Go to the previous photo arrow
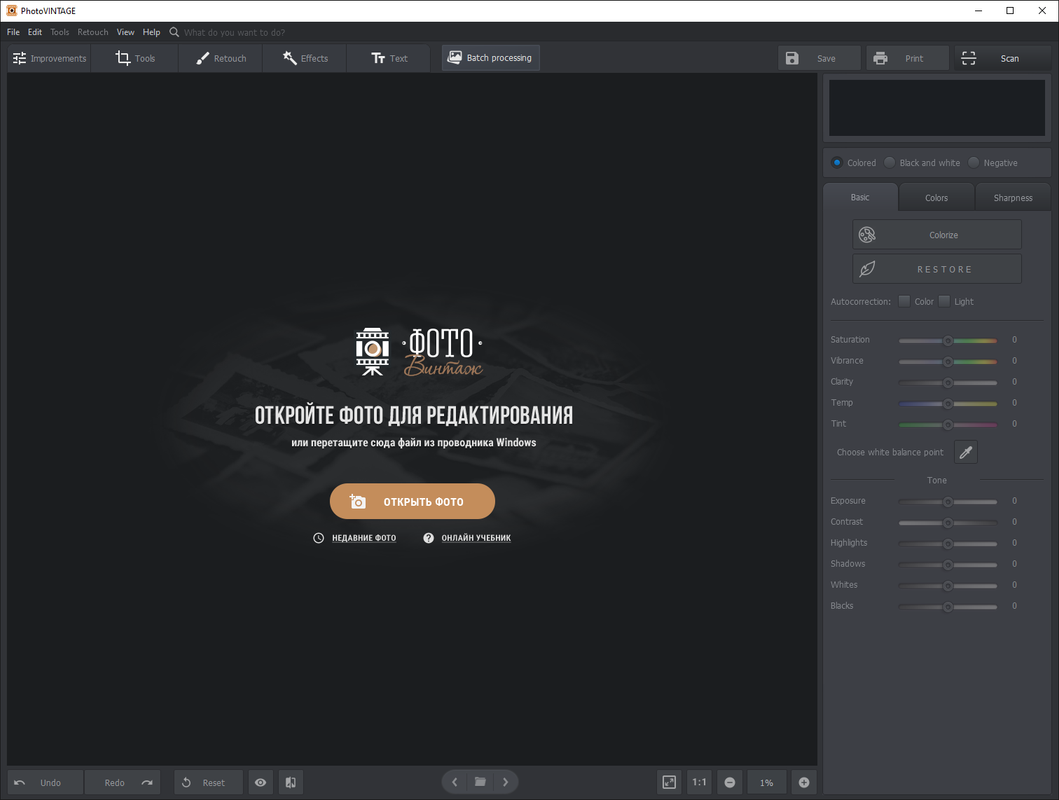The width and height of the screenshot is (1059, 800). click(x=455, y=782)
